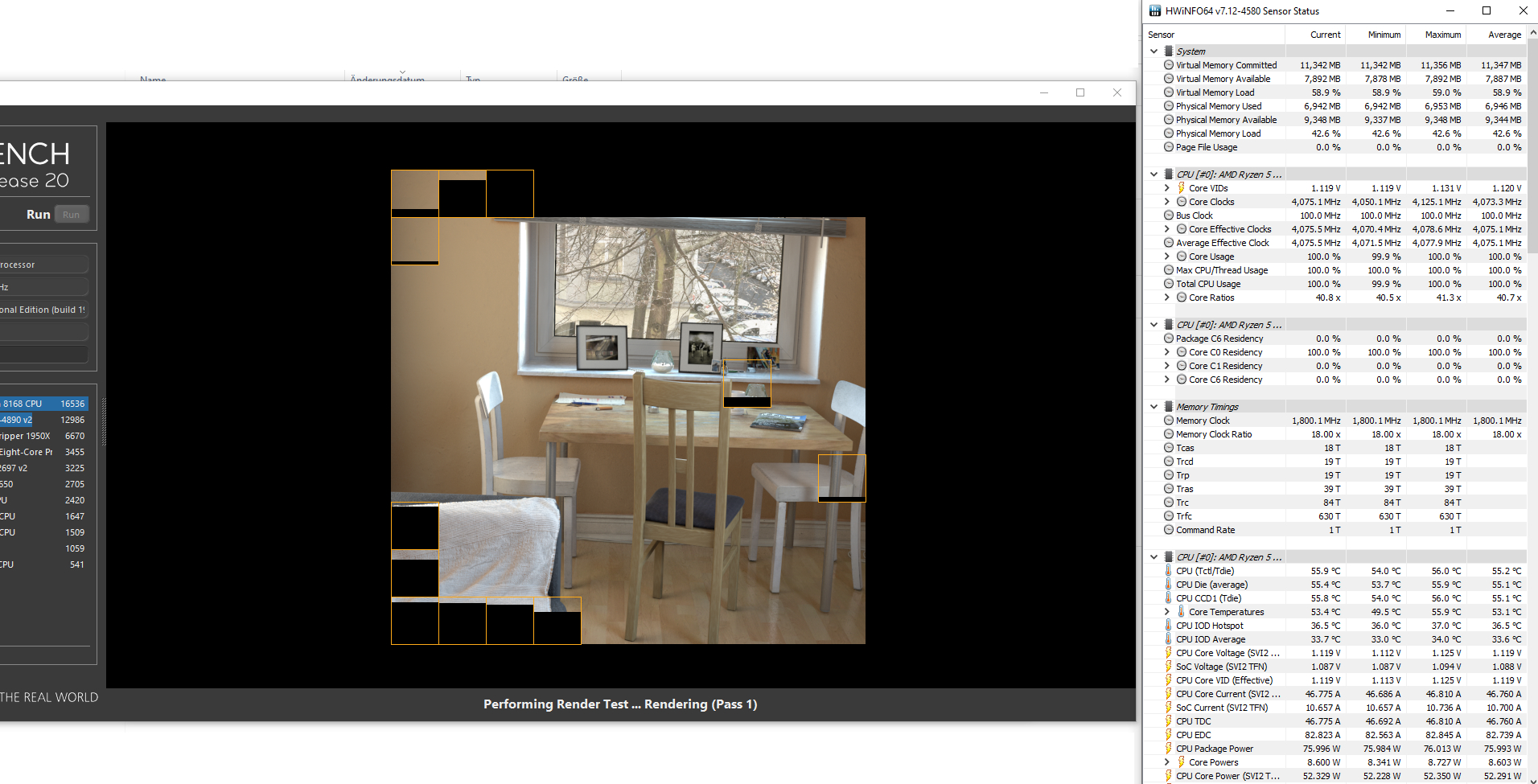Click the clock icon beside Virtual Memory Committed
The width and height of the screenshot is (1538, 784).
[1168, 65]
